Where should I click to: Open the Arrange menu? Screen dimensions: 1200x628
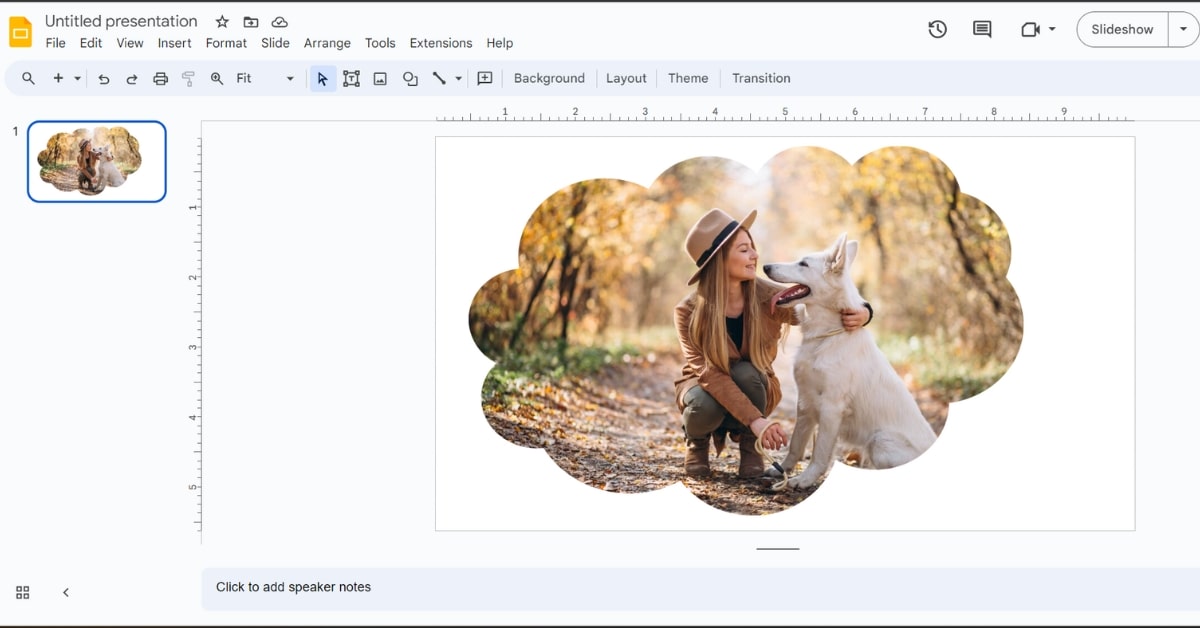click(x=327, y=43)
